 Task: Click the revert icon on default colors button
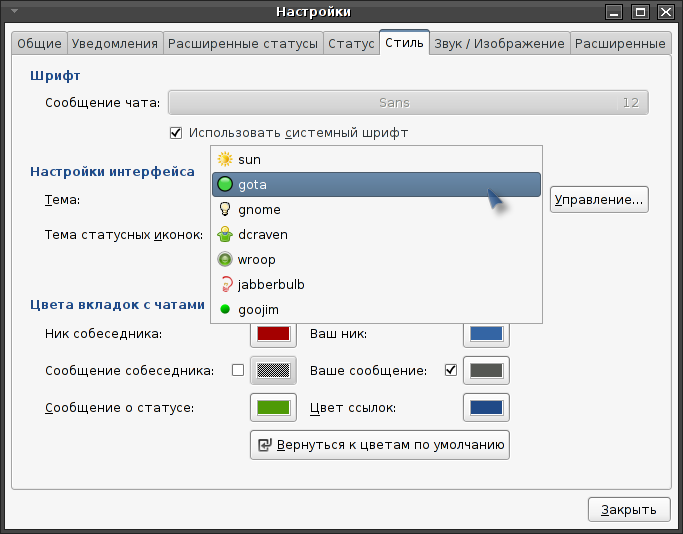(x=265, y=445)
